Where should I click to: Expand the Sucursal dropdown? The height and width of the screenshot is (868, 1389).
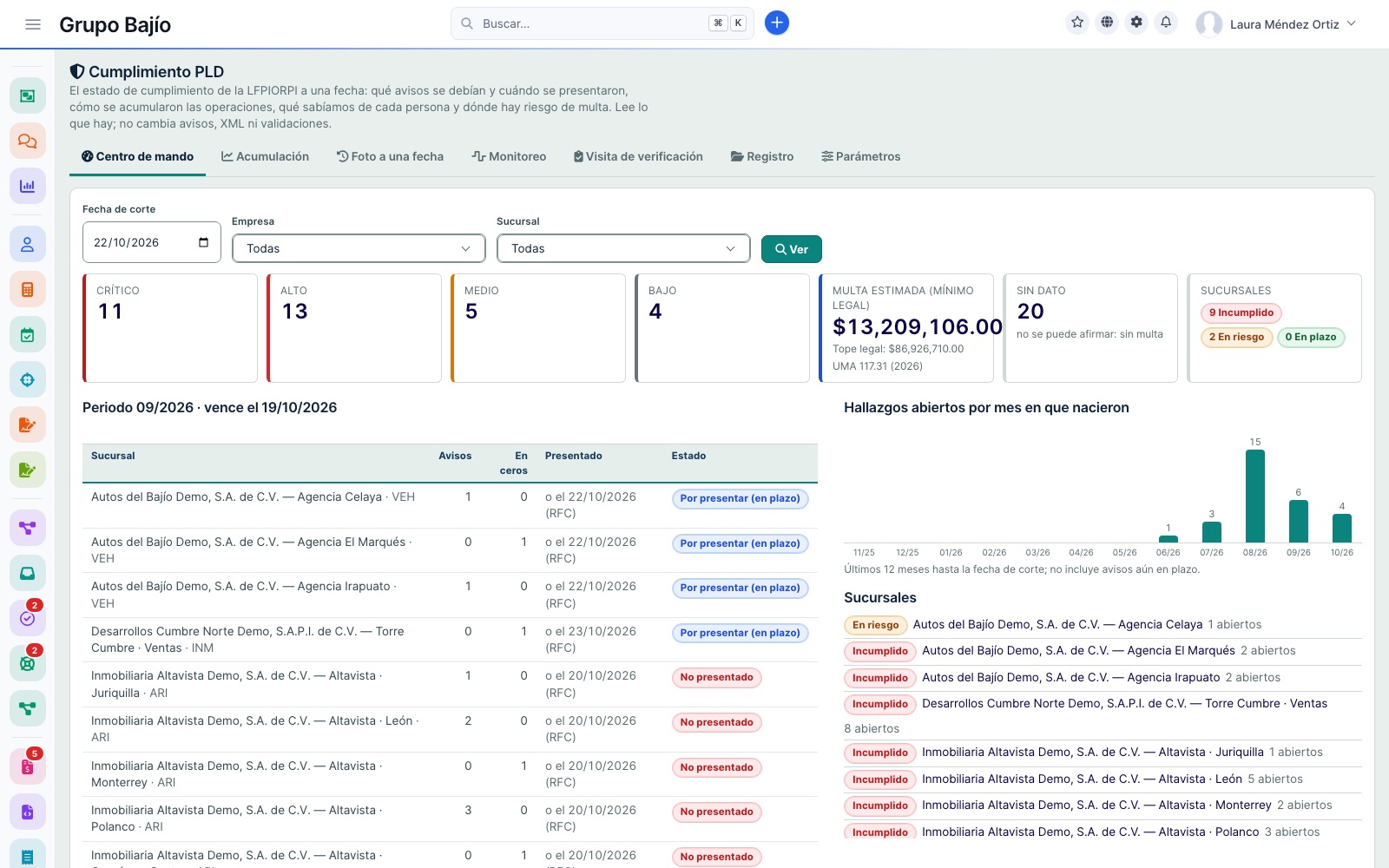(x=623, y=248)
